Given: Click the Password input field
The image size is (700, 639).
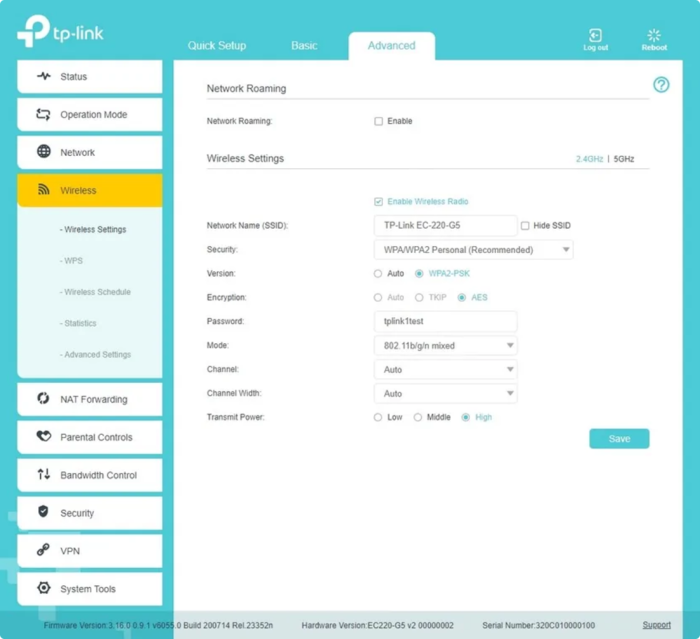Looking at the screenshot, I should (x=446, y=322).
